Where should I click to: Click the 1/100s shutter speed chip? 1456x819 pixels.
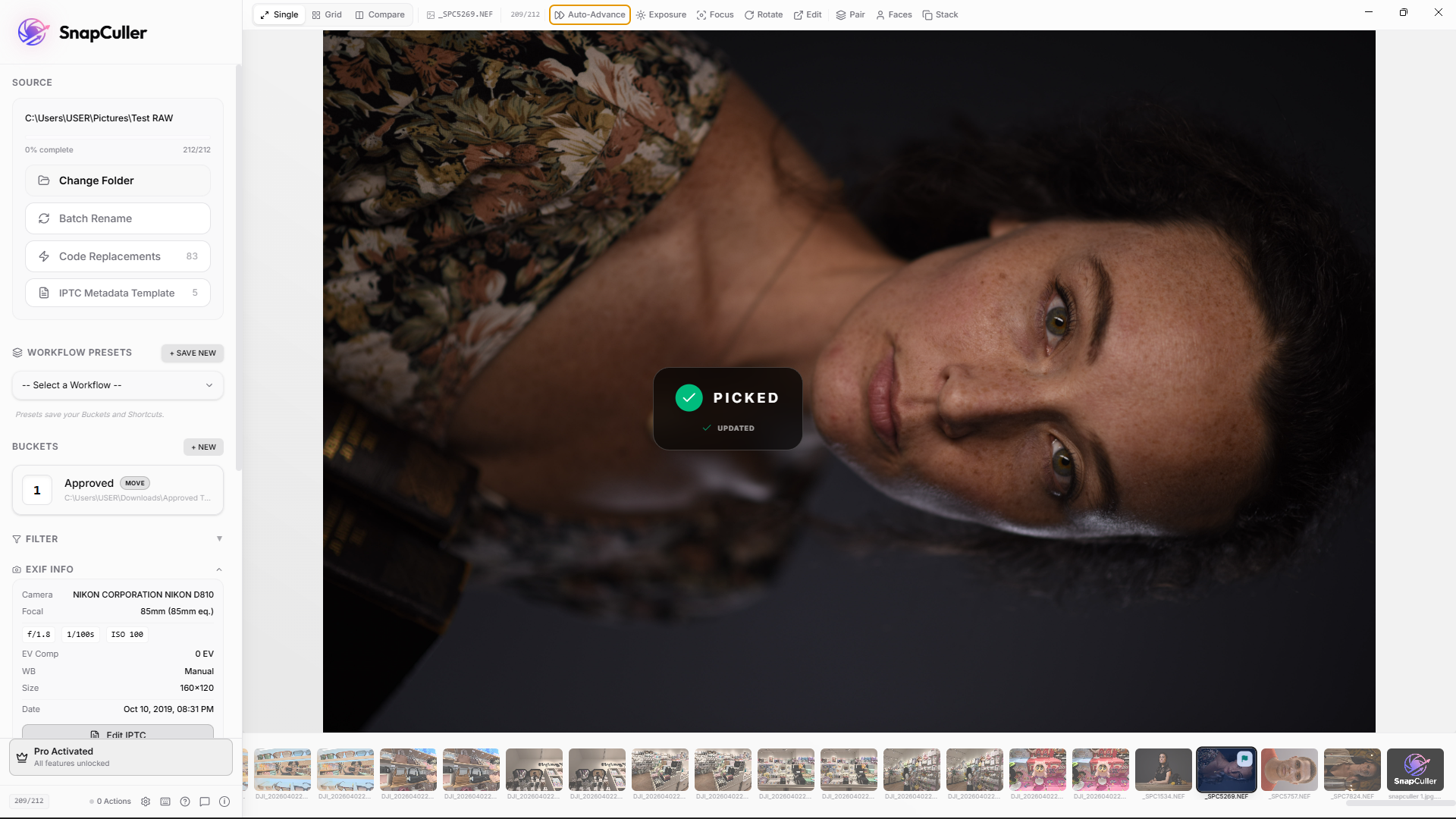80,635
